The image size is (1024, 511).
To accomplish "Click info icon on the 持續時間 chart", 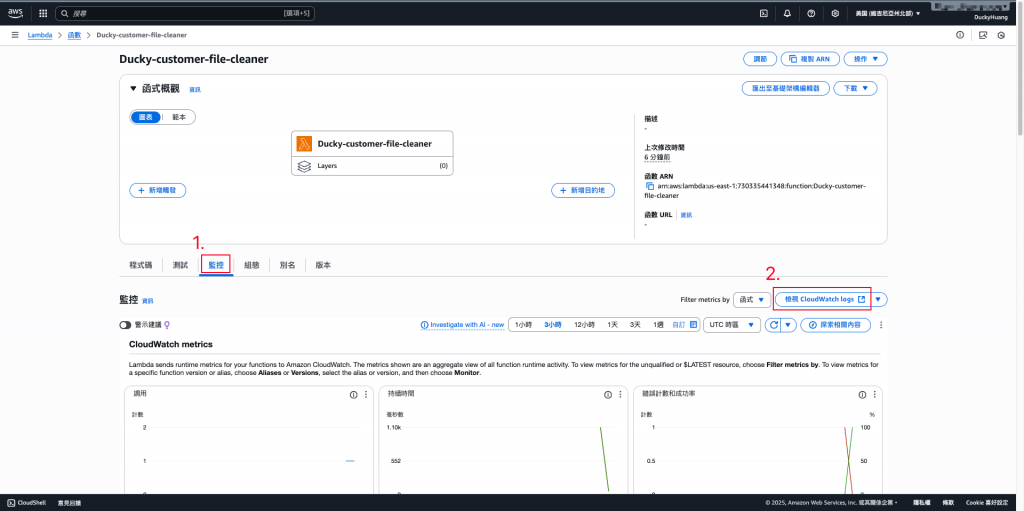I will (x=607, y=395).
